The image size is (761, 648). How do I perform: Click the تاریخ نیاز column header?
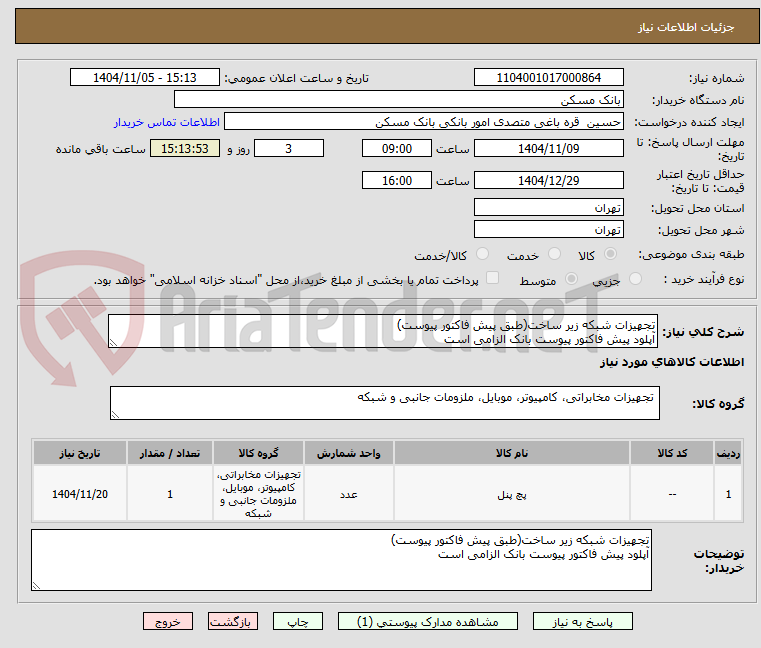(80, 453)
